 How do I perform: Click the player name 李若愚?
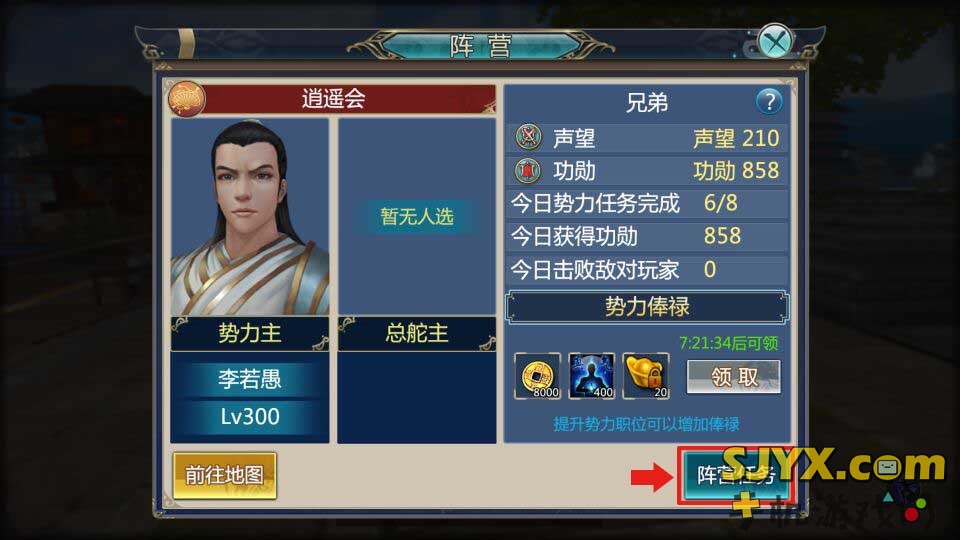point(250,380)
